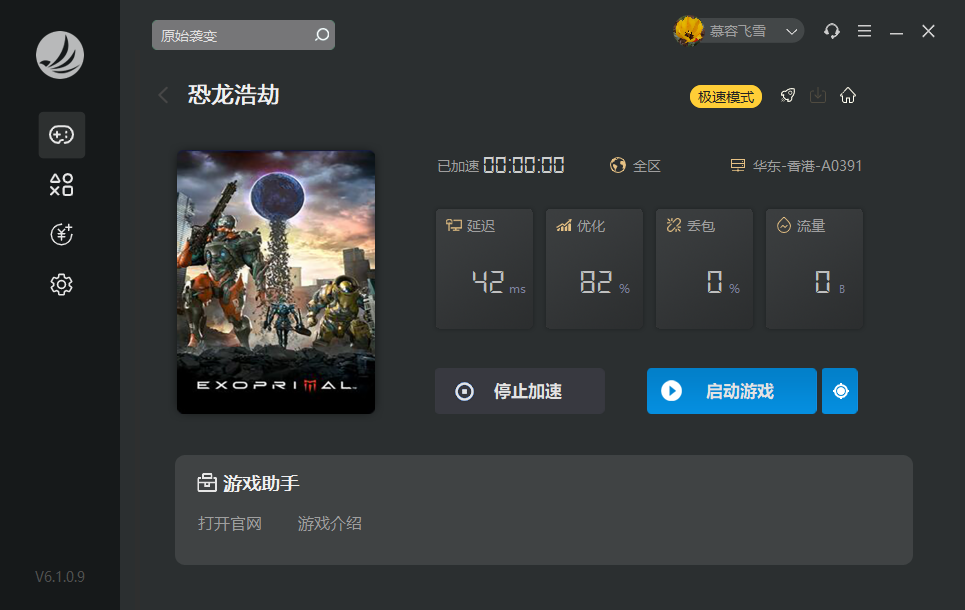The height and width of the screenshot is (610, 965).
Task: Open the 打开官网 official website link
Action: (230, 523)
